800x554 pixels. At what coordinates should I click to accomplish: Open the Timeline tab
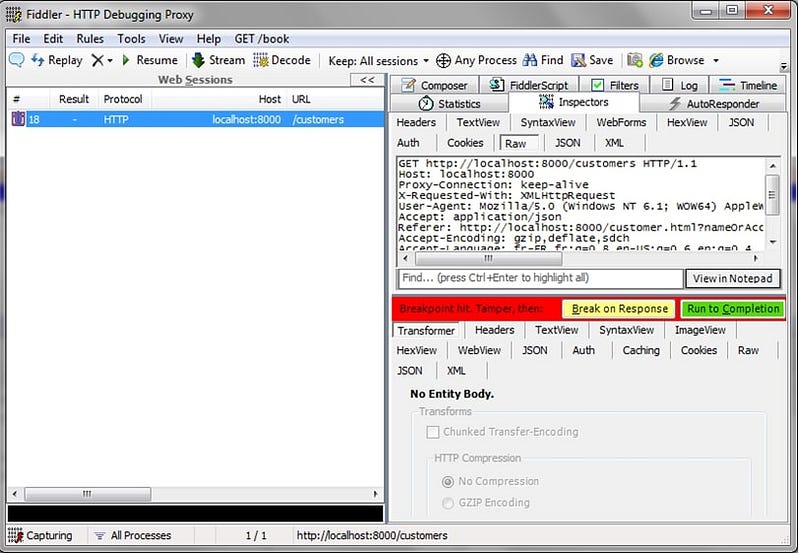[747, 85]
